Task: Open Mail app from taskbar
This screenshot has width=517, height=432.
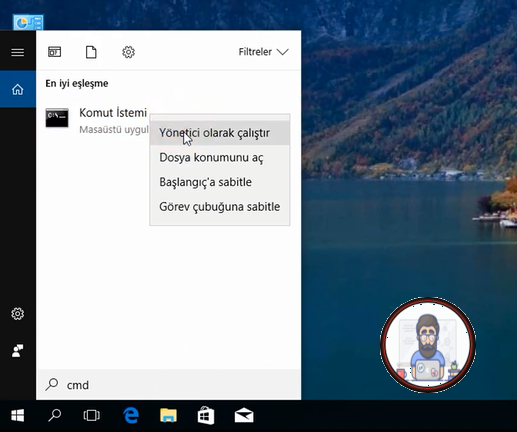Action: (244, 416)
